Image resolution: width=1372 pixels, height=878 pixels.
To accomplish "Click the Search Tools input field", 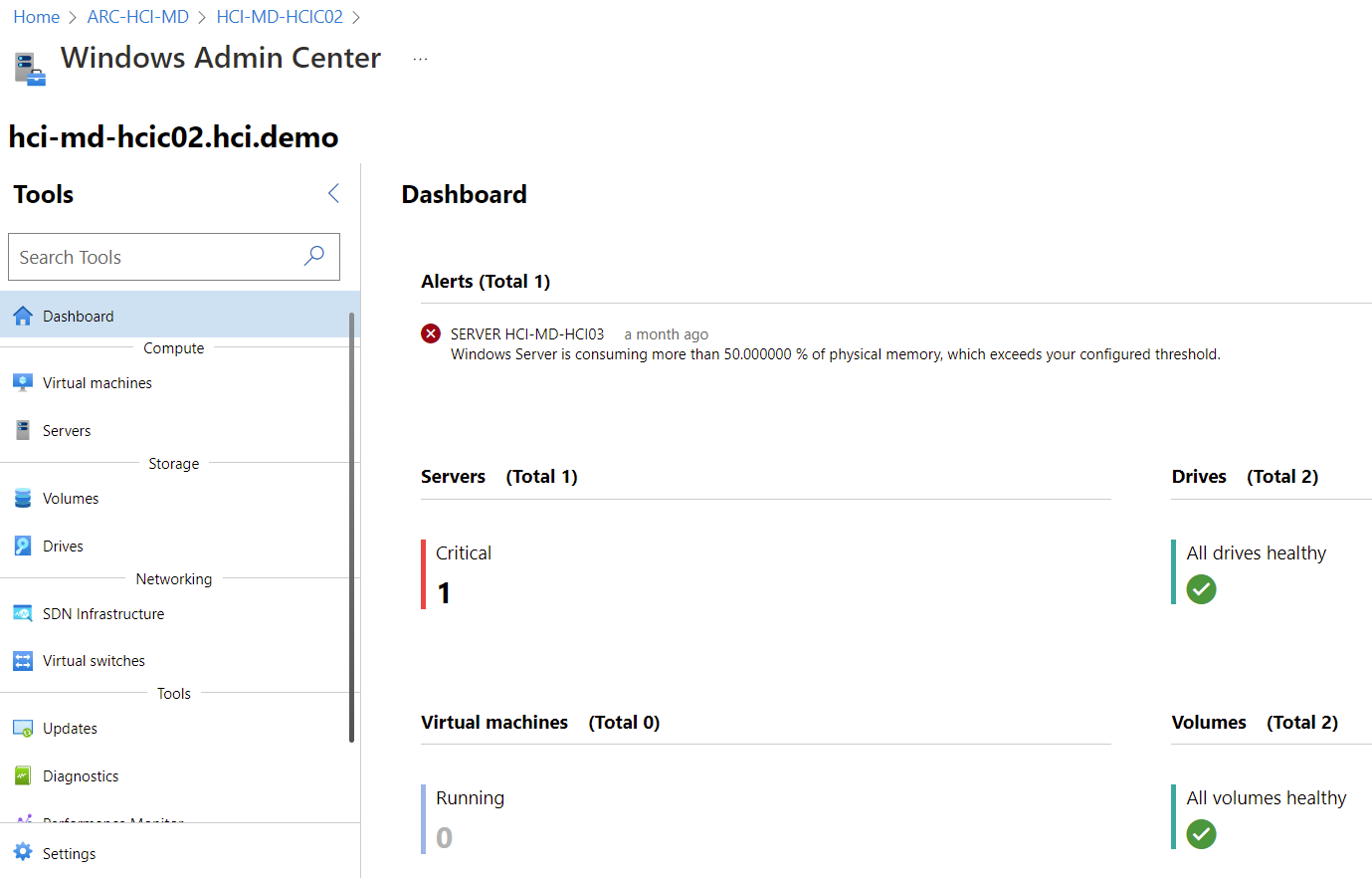I will [x=174, y=257].
